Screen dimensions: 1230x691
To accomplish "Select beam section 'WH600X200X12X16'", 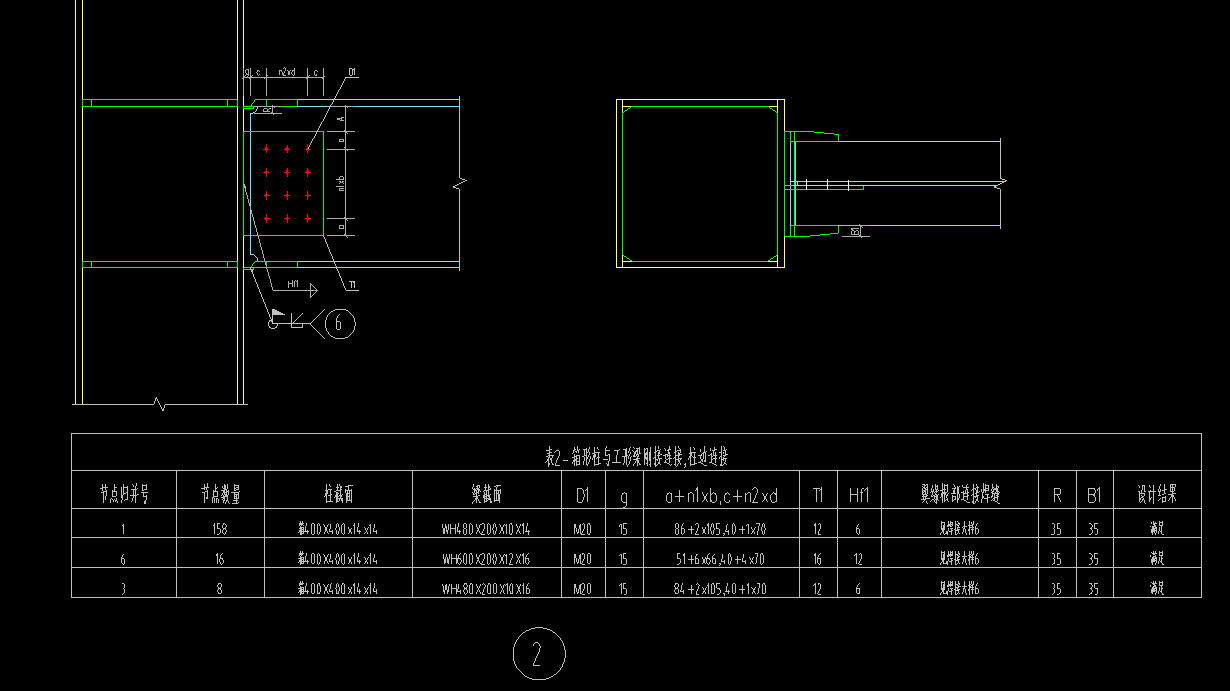I will coord(486,560).
